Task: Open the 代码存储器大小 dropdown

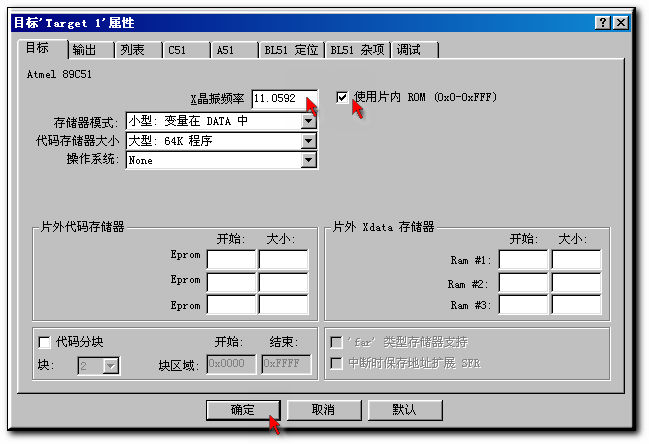Action: tap(309, 141)
